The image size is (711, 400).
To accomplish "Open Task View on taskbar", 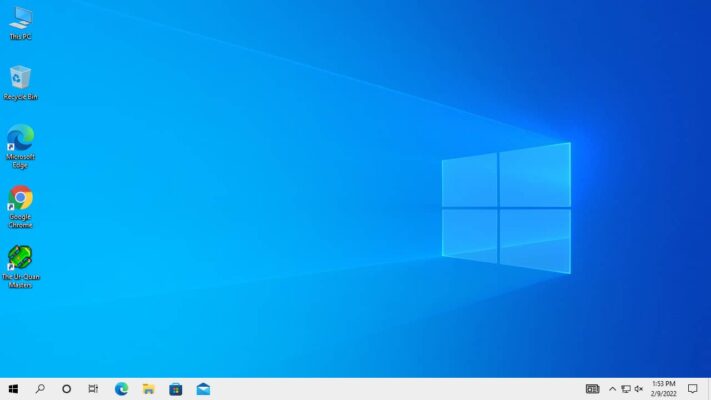I will point(93,389).
